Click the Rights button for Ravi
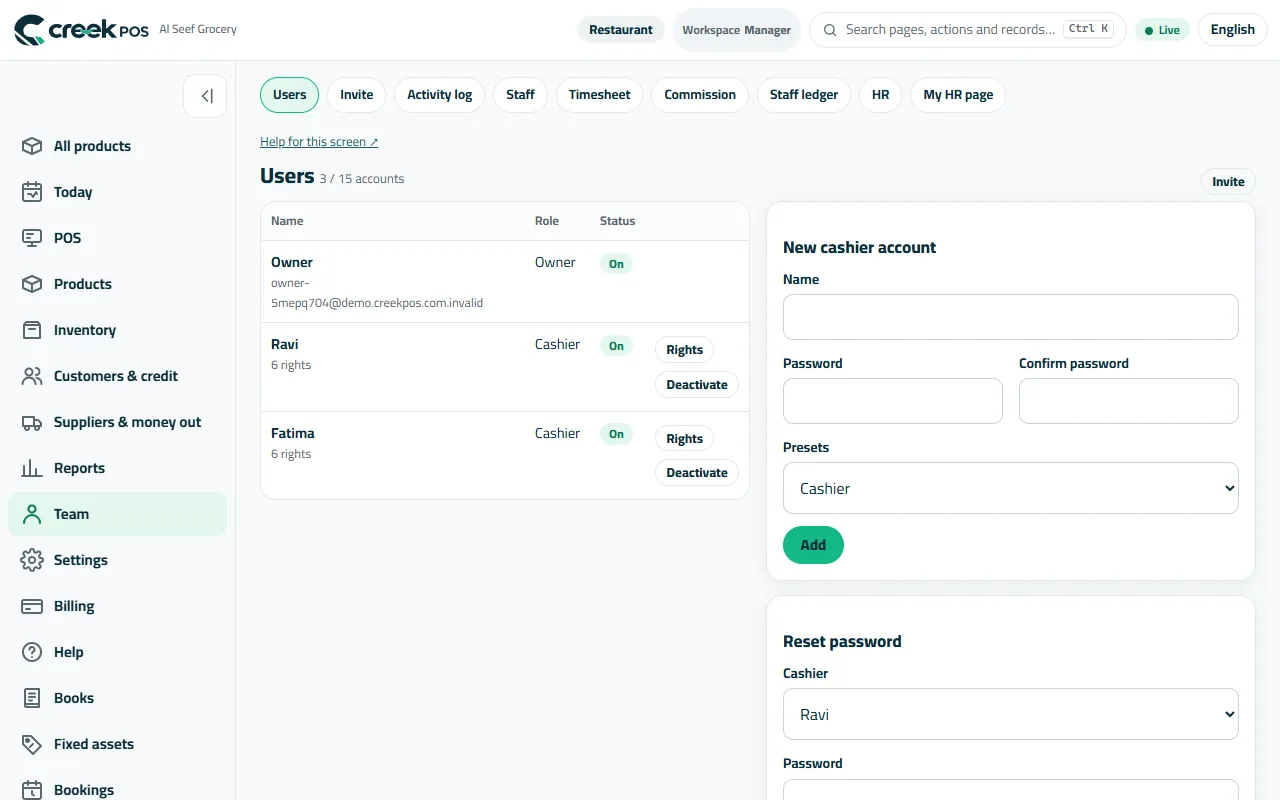The image size is (1280, 800). coord(685,350)
